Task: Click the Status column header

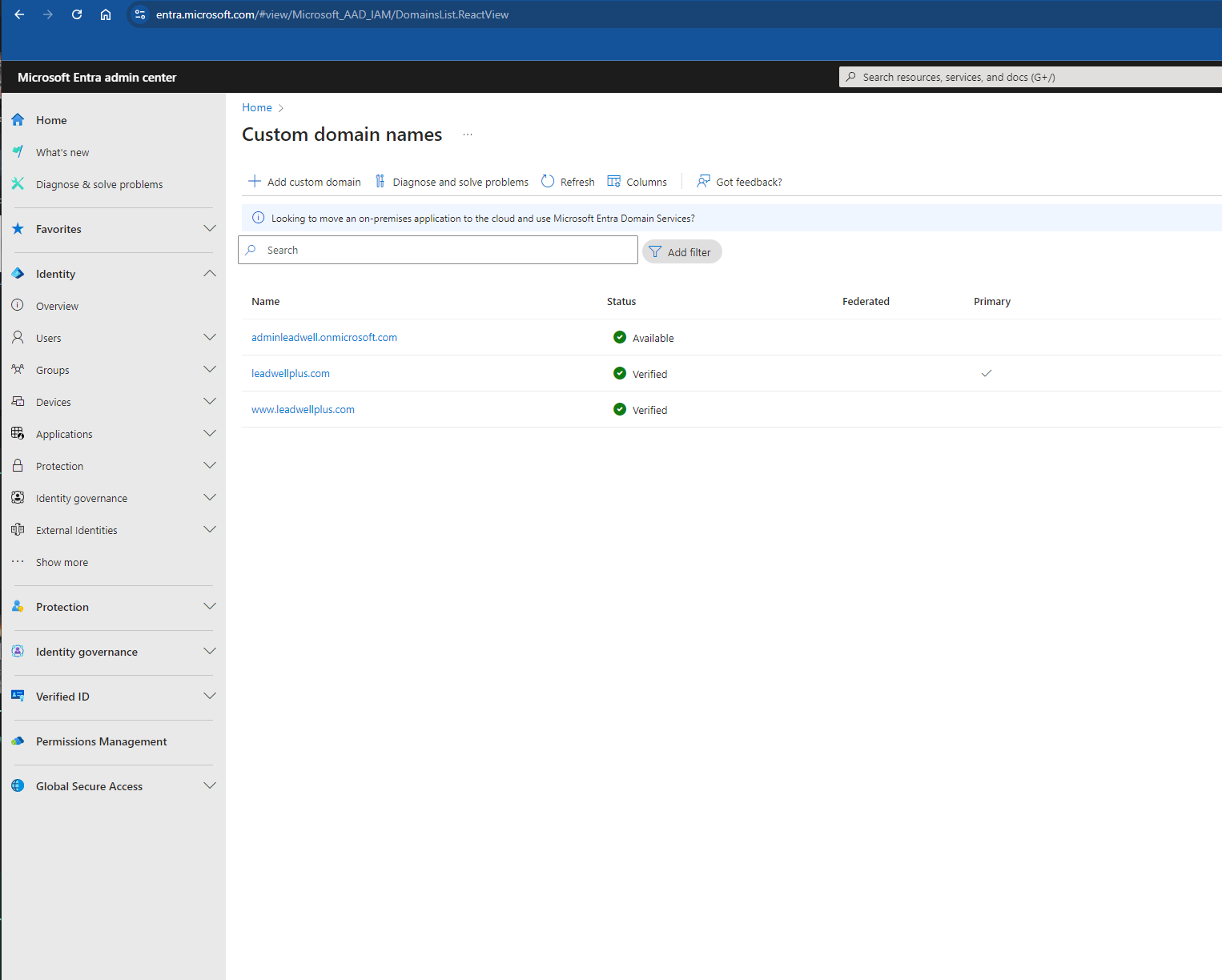Action: (x=621, y=301)
